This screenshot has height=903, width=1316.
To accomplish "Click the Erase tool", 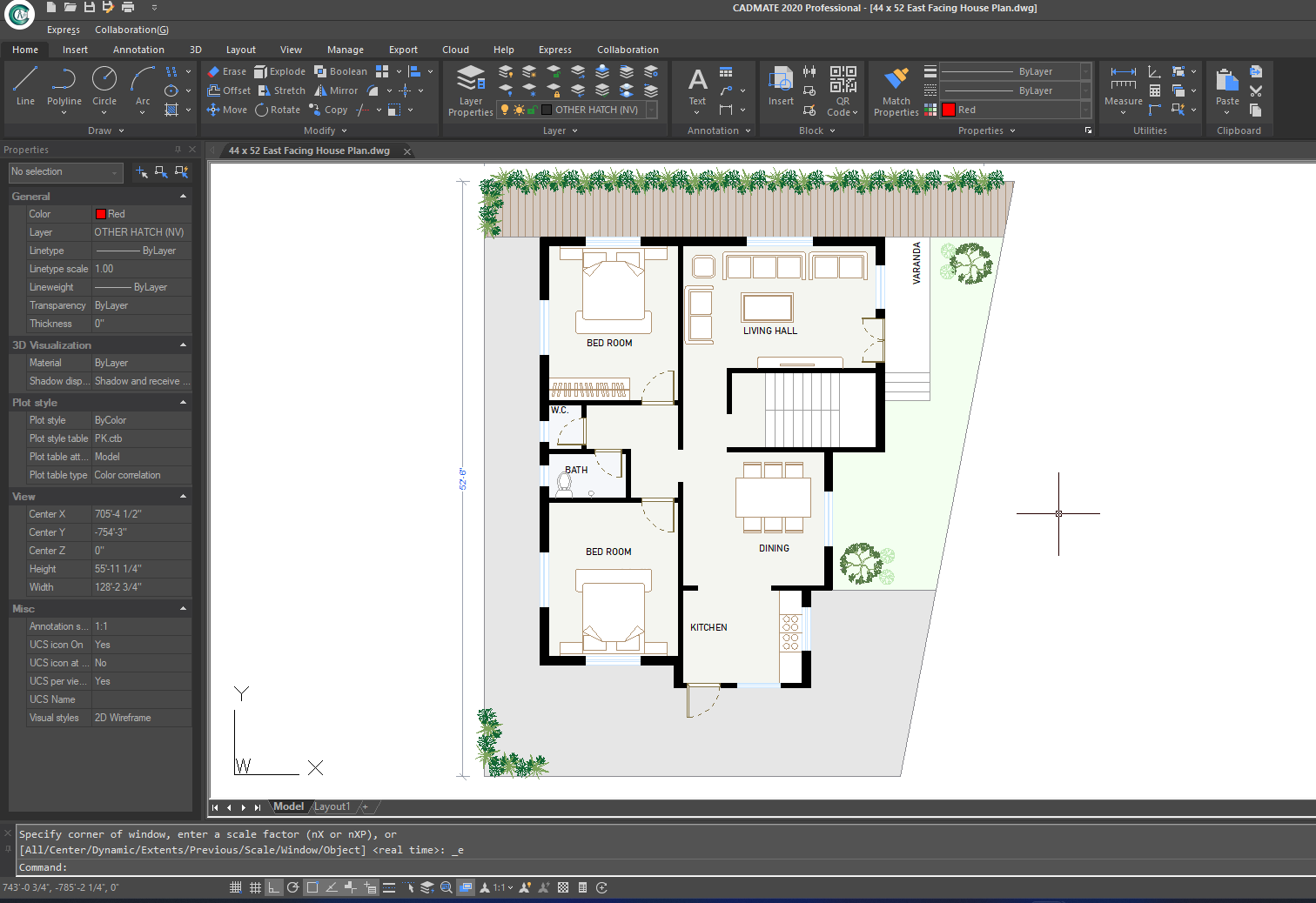I will pyautogui.click(x=226, y=71).
